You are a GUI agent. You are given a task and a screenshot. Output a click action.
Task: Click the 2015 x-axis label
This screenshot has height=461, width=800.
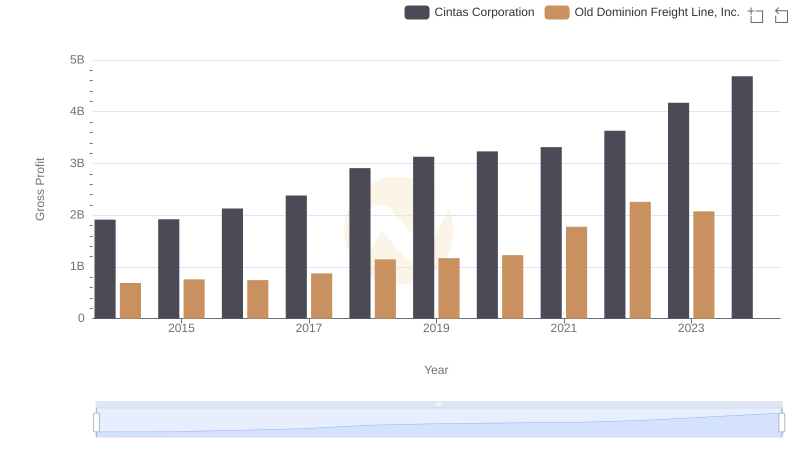(181, 328)
